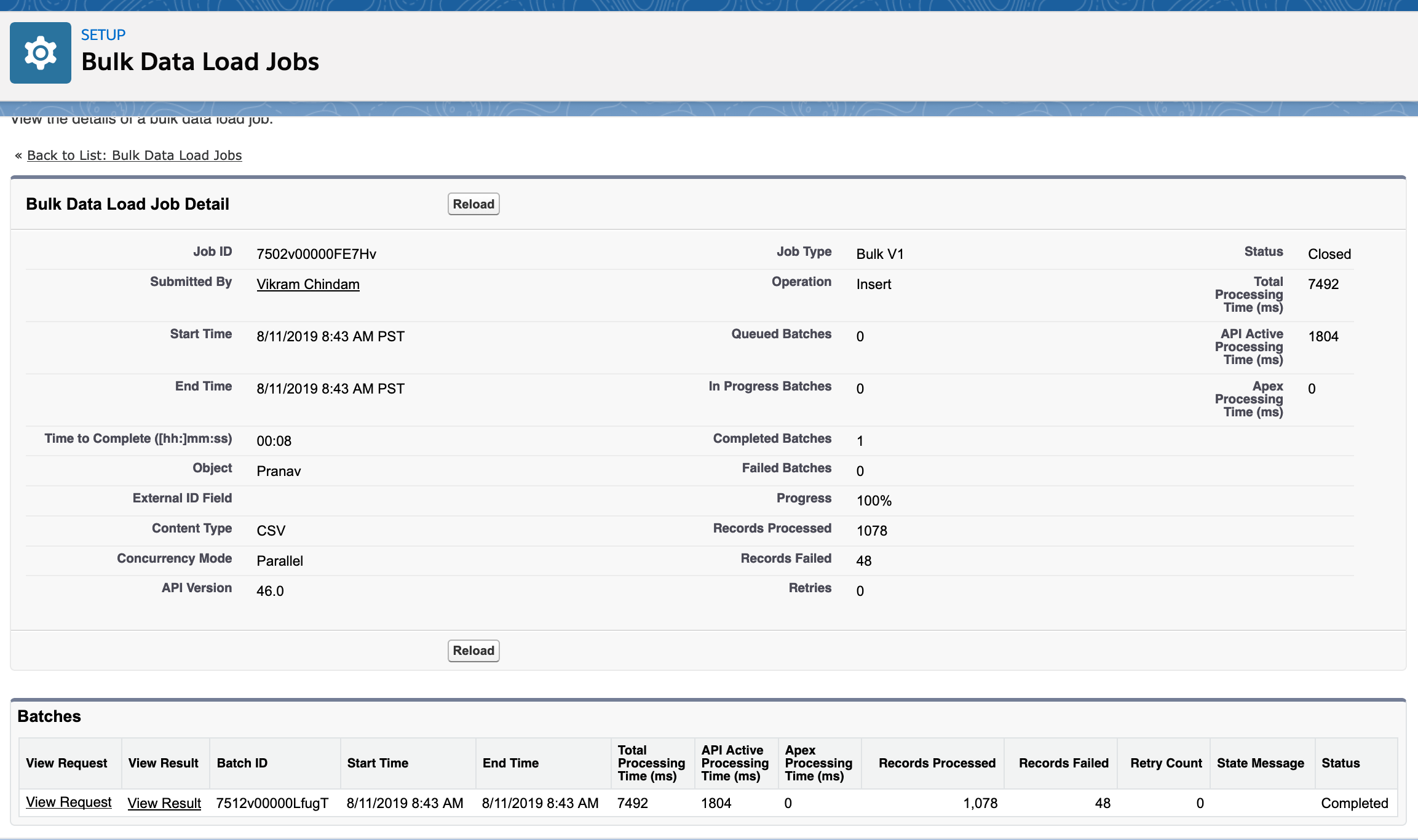Click batch ID 7512v00000LfugT cell
Screen dimensions: 1418x840
coord(272,803)
